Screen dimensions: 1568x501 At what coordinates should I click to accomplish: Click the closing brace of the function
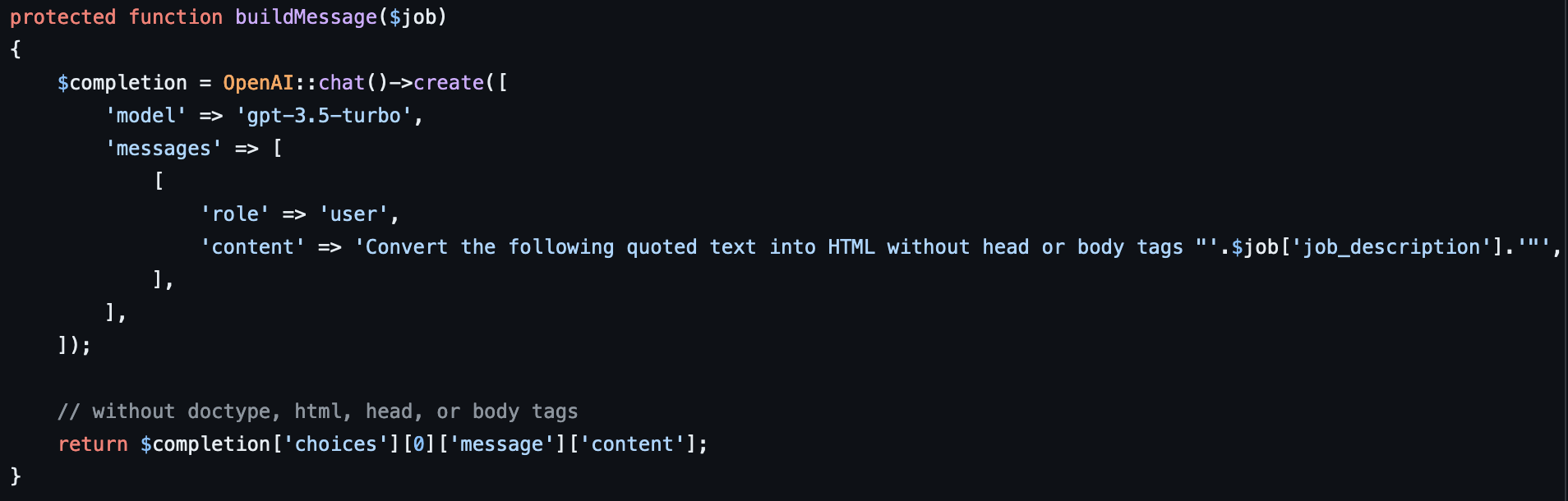pos(16,476)
